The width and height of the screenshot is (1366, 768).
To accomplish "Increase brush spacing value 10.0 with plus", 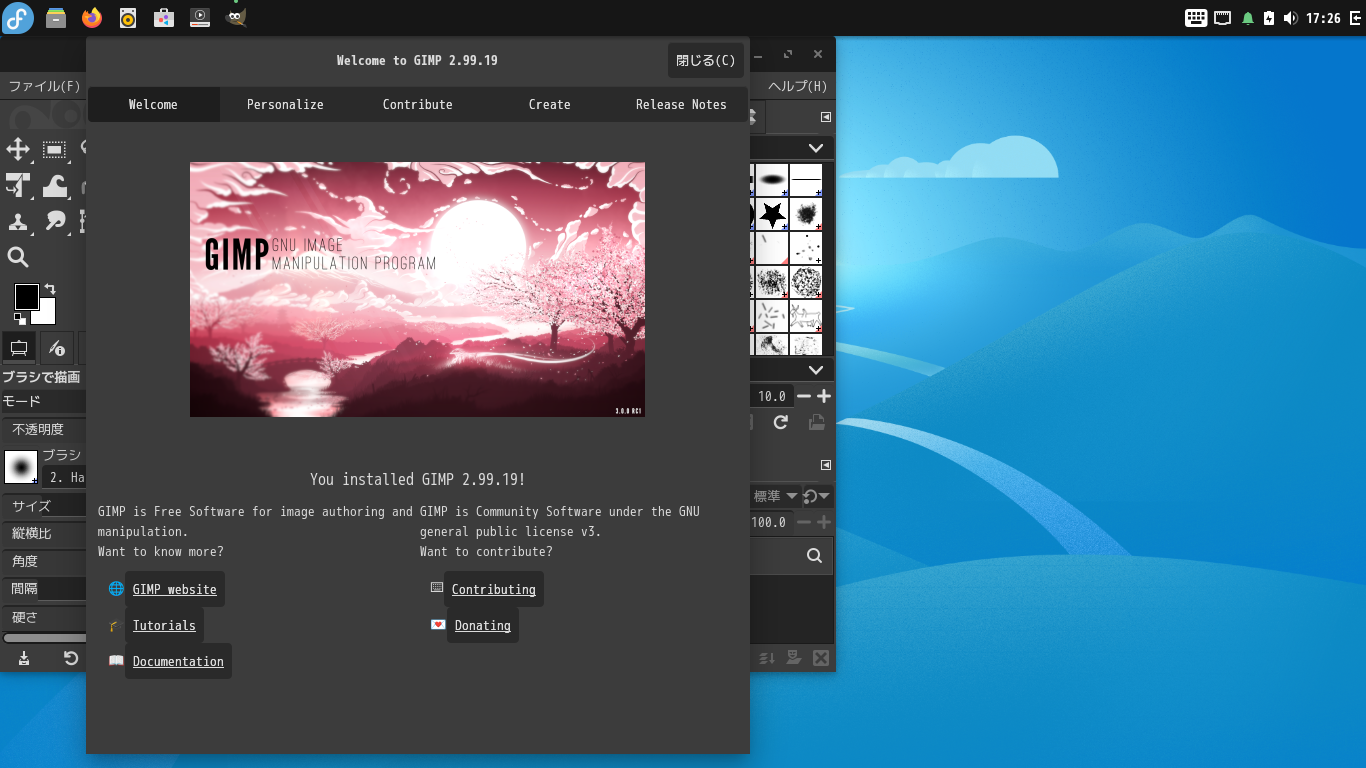I will pos(824,396).
